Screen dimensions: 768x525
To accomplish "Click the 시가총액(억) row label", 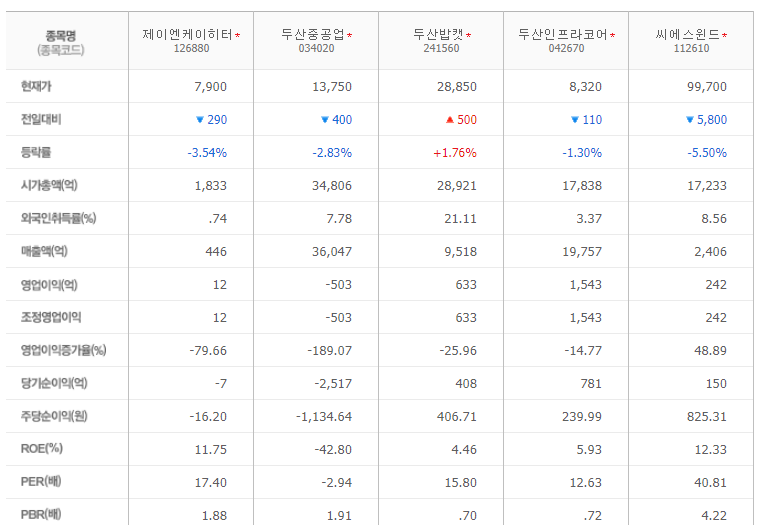I will [x=49, y=185].
